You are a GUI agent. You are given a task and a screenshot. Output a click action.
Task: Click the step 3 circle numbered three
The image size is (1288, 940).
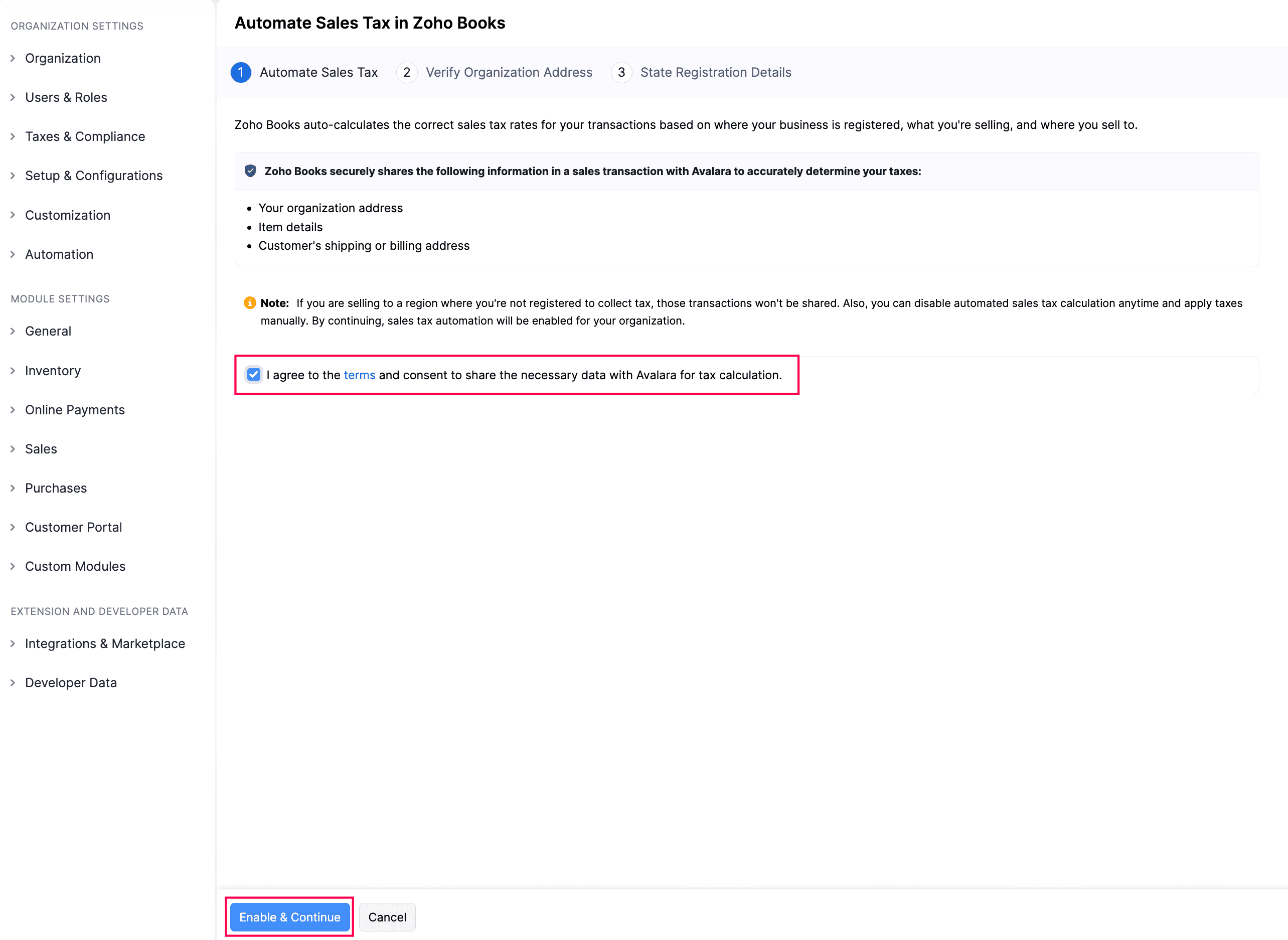621,72
